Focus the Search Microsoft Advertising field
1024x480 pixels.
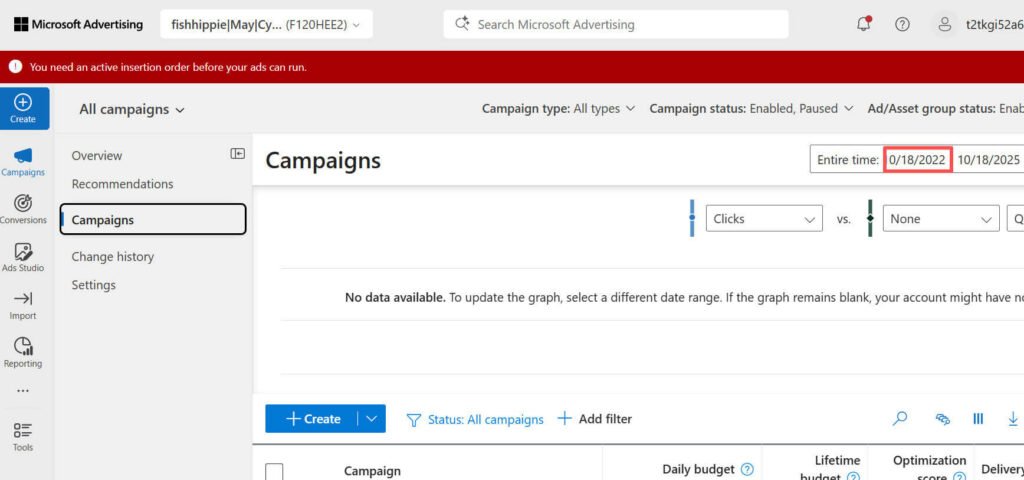[616, 25]
